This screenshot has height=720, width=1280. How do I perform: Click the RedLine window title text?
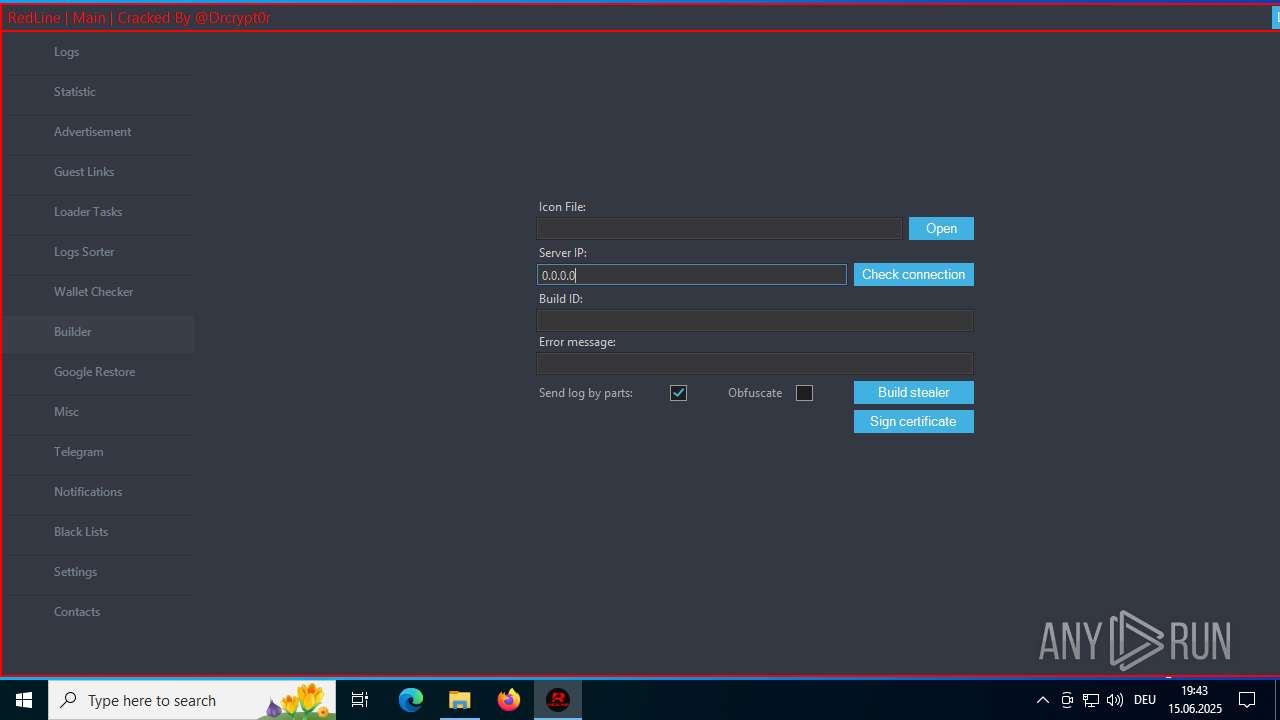point(139,18)
